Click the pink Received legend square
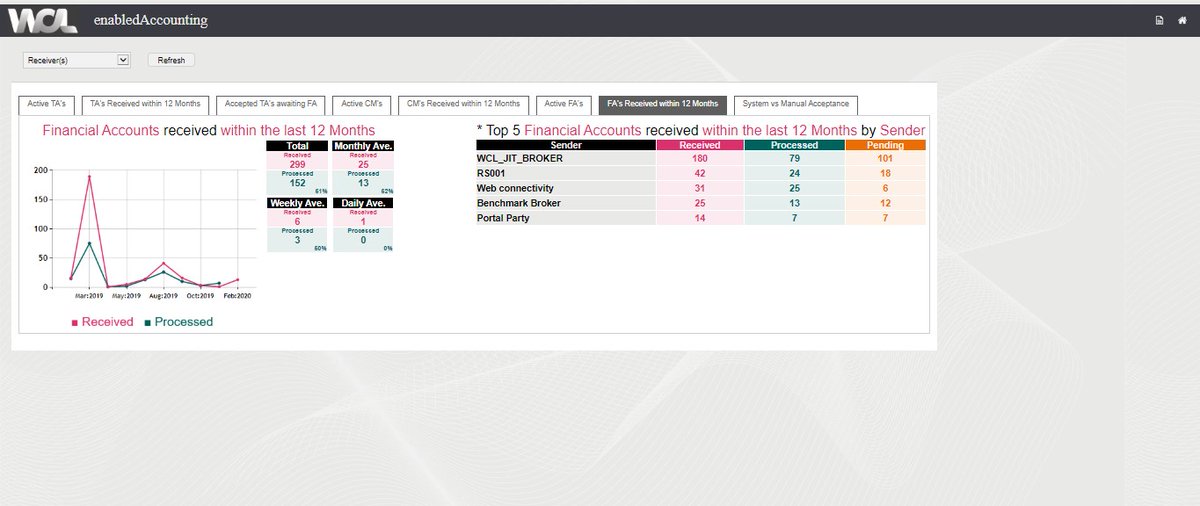Viewport: 1200px width, 506px height. click(74, 323)
